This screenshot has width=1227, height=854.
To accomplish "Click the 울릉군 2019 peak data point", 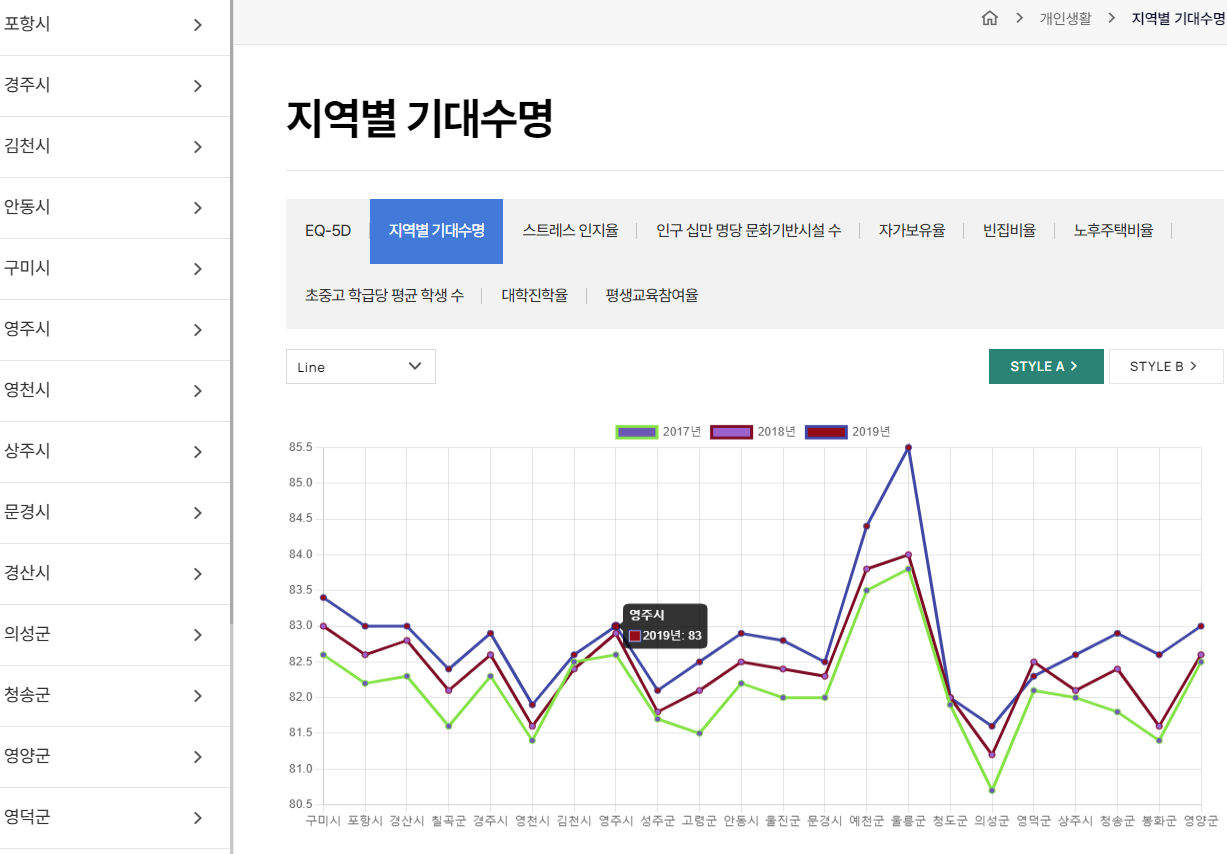I will 908,447.
